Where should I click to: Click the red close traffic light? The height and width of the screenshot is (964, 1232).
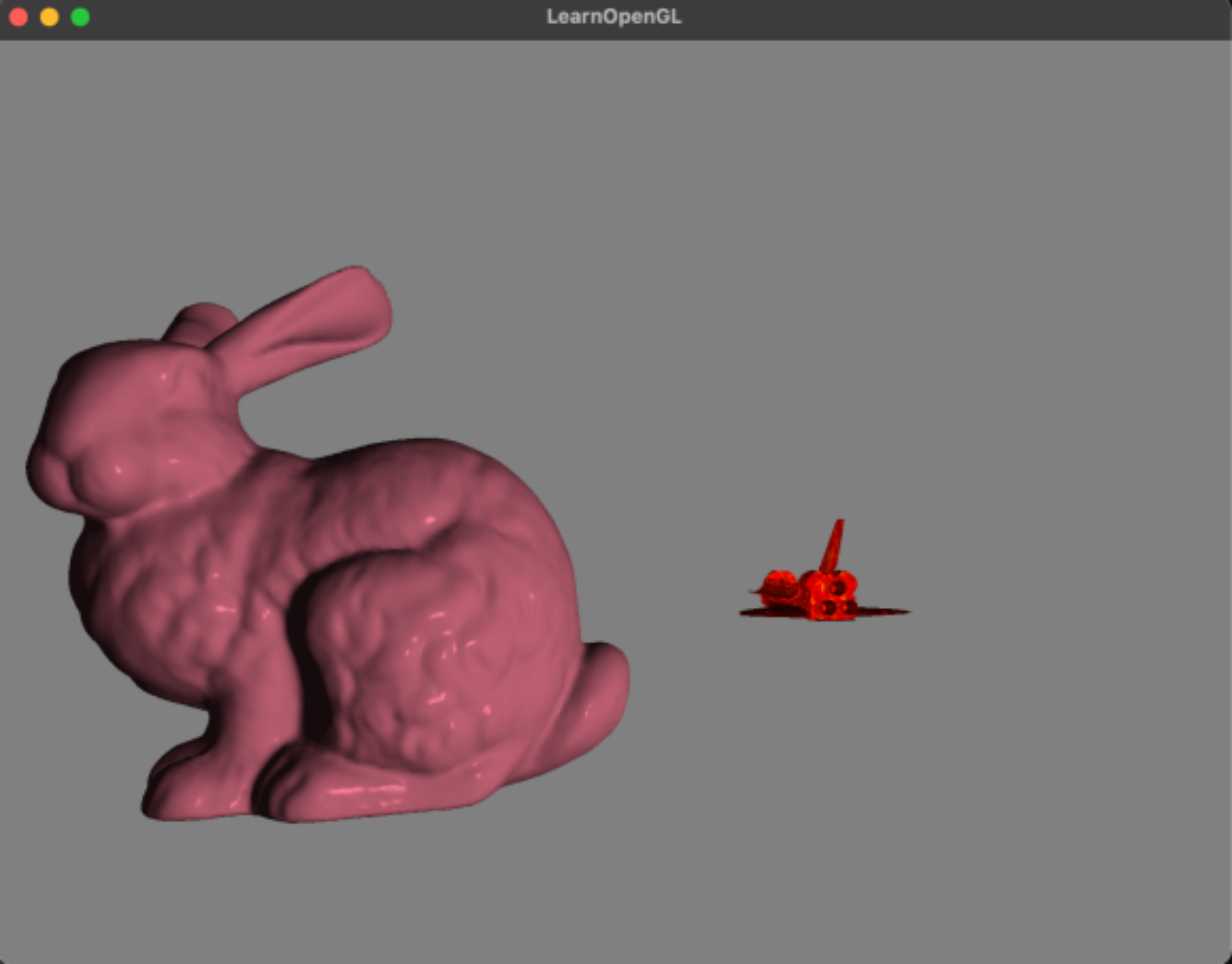coord(18,18)
